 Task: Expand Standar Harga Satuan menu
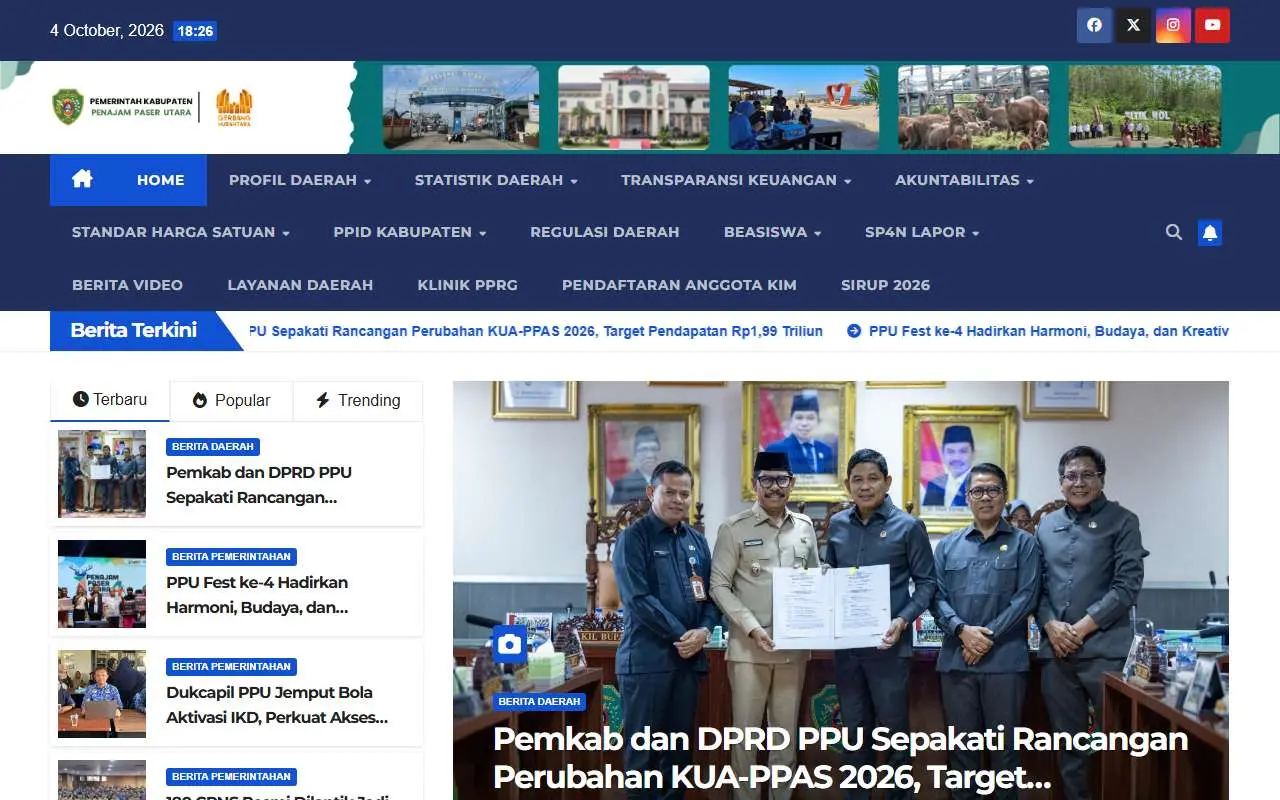[181, 232]
